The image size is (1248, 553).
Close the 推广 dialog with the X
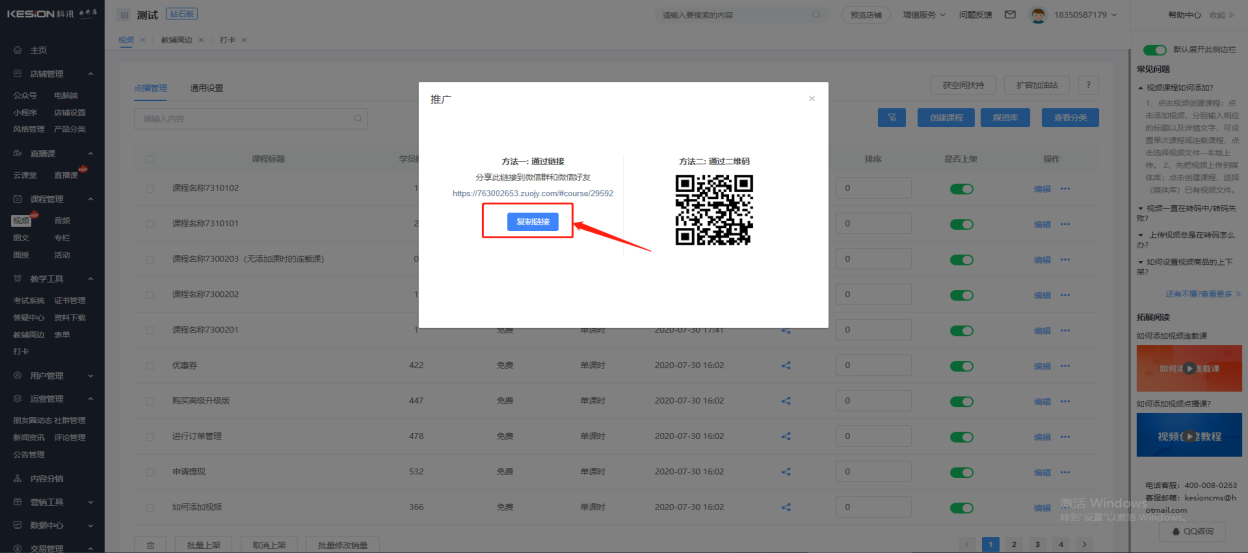coord(812,99)
